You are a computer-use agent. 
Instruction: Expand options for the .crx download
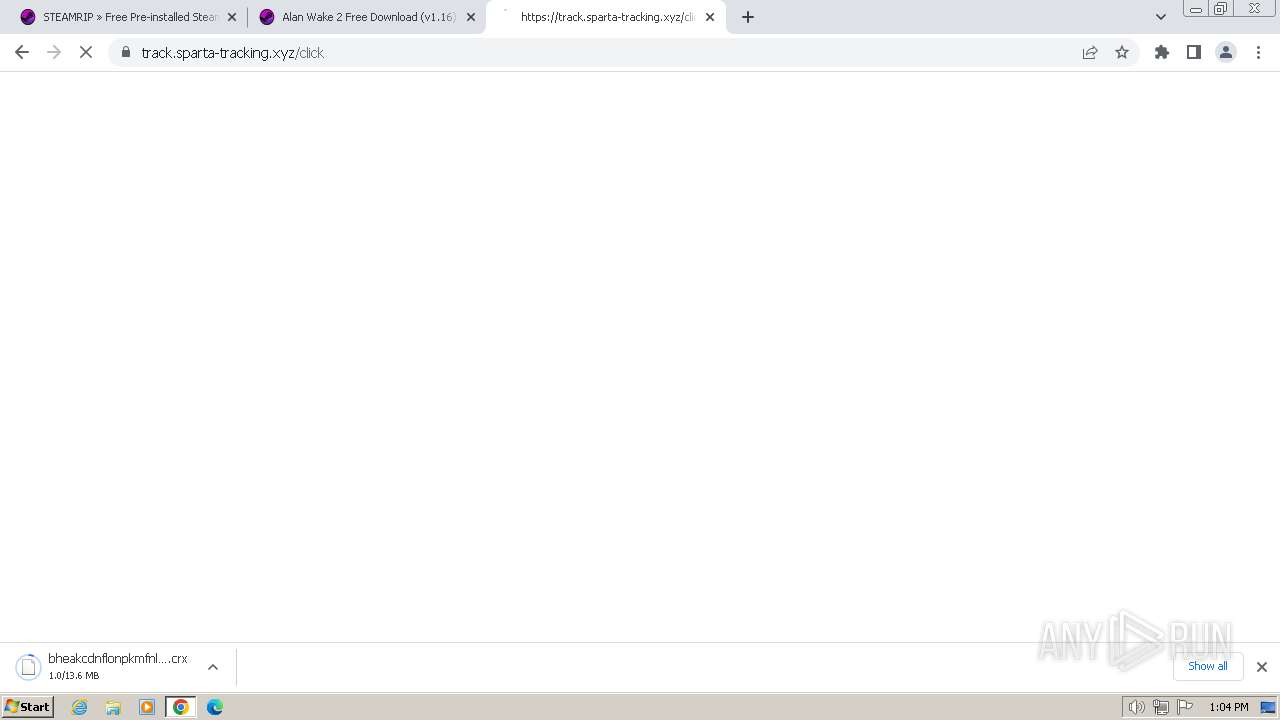point(213,667)
